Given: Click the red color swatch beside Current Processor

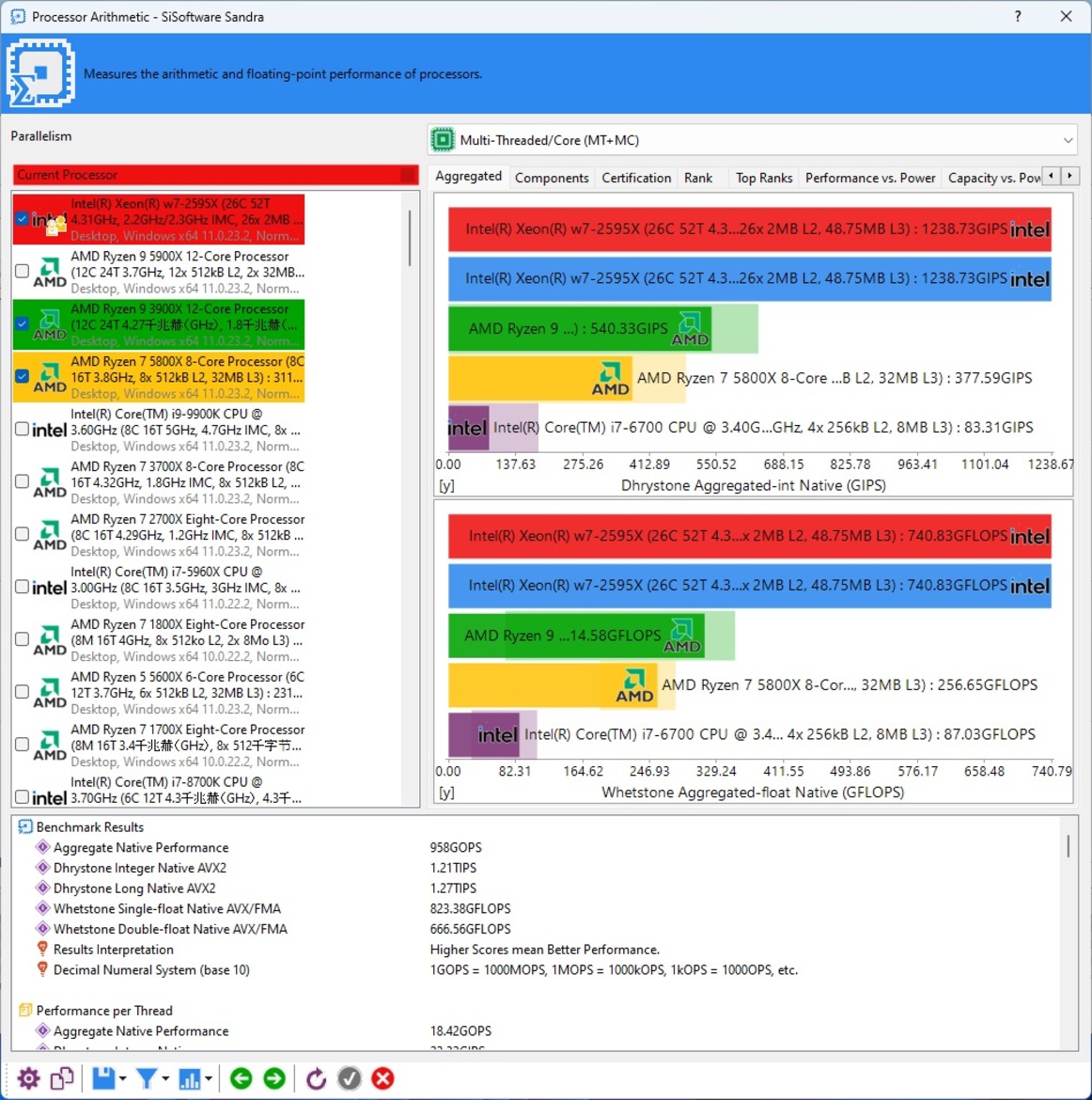Looking at the screenshot, I should (x=408, y=175).
